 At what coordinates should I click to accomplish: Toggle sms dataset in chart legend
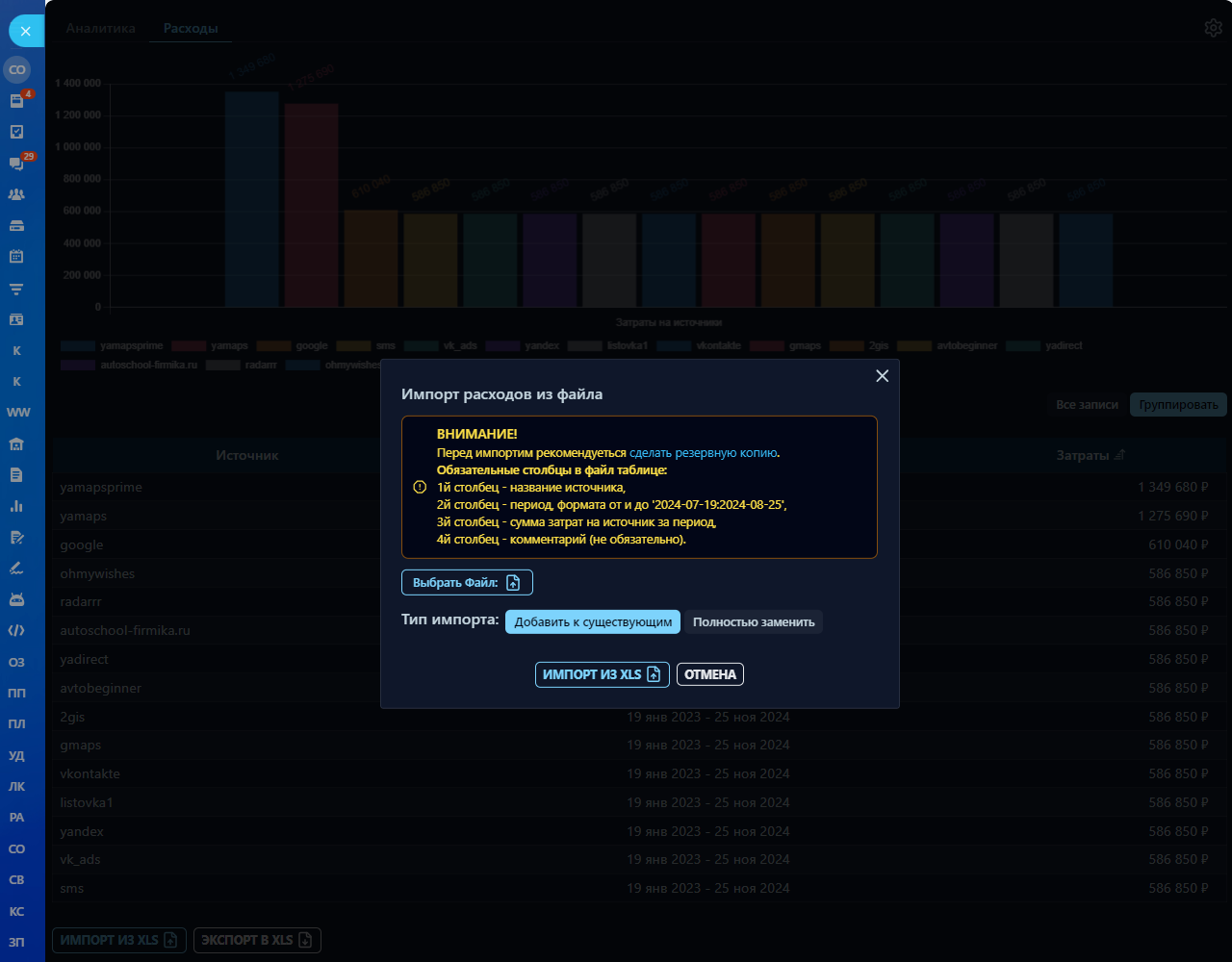pos(366,345)
